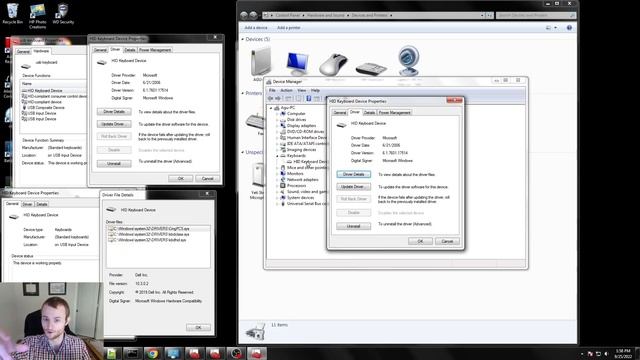Click Back navigation button in Devices and Printers
This screenshot has width=640, height=360.
point(244,15)
